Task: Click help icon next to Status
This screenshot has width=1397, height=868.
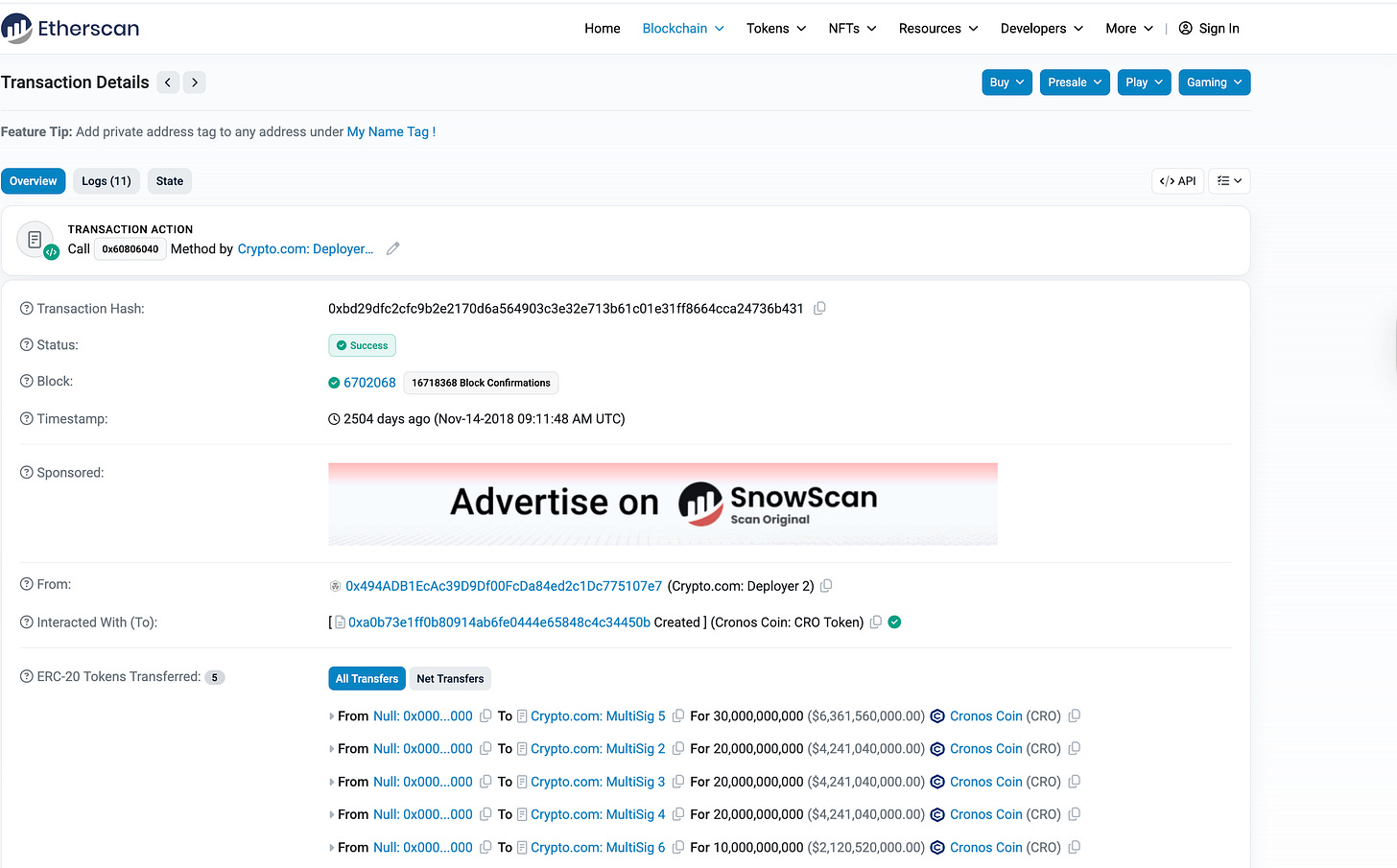Action: (x=27, y=345)
